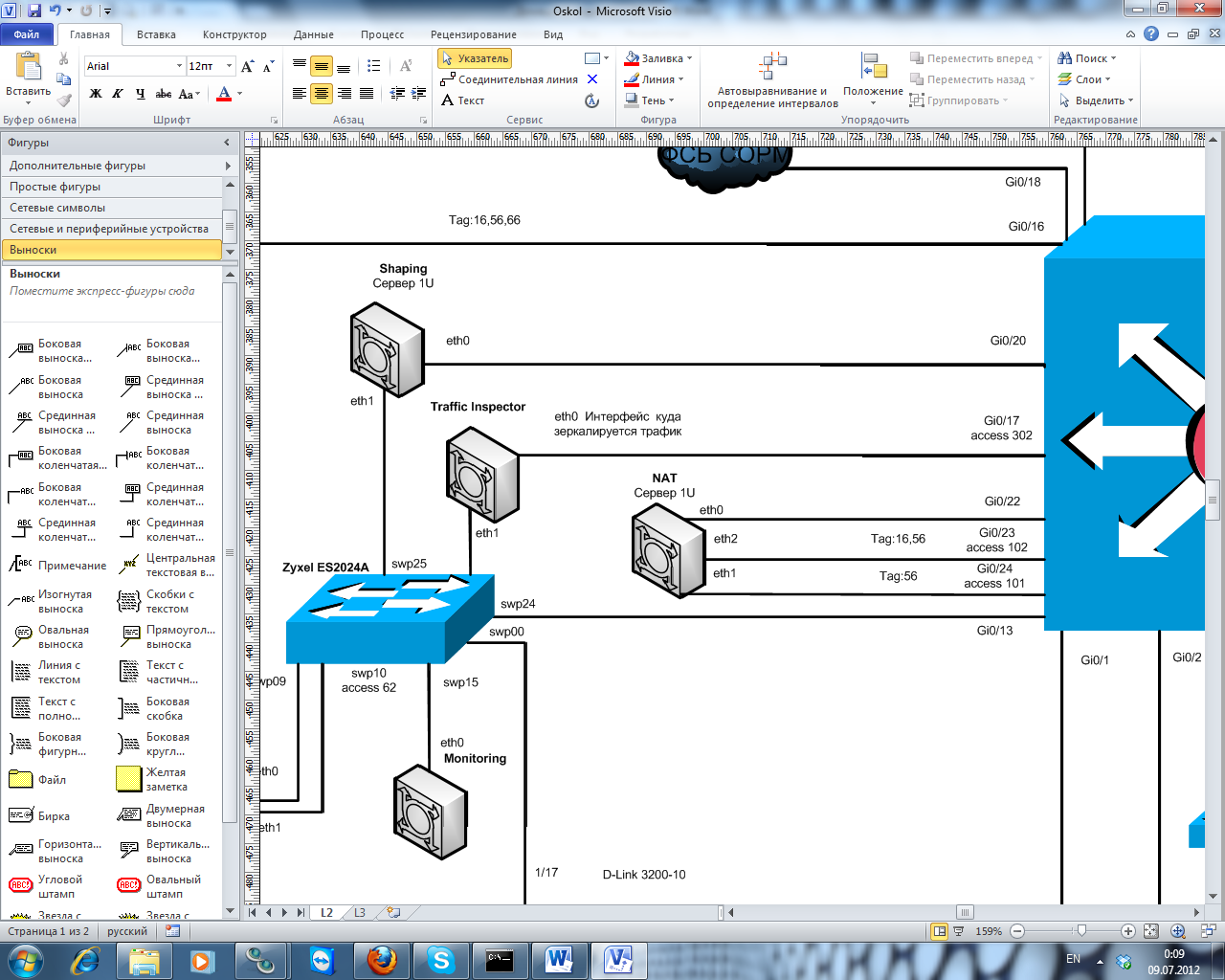The width and height of the screenshot is (1225, 980).
Task: Select the Текст text tool
Action: point(463,100)
